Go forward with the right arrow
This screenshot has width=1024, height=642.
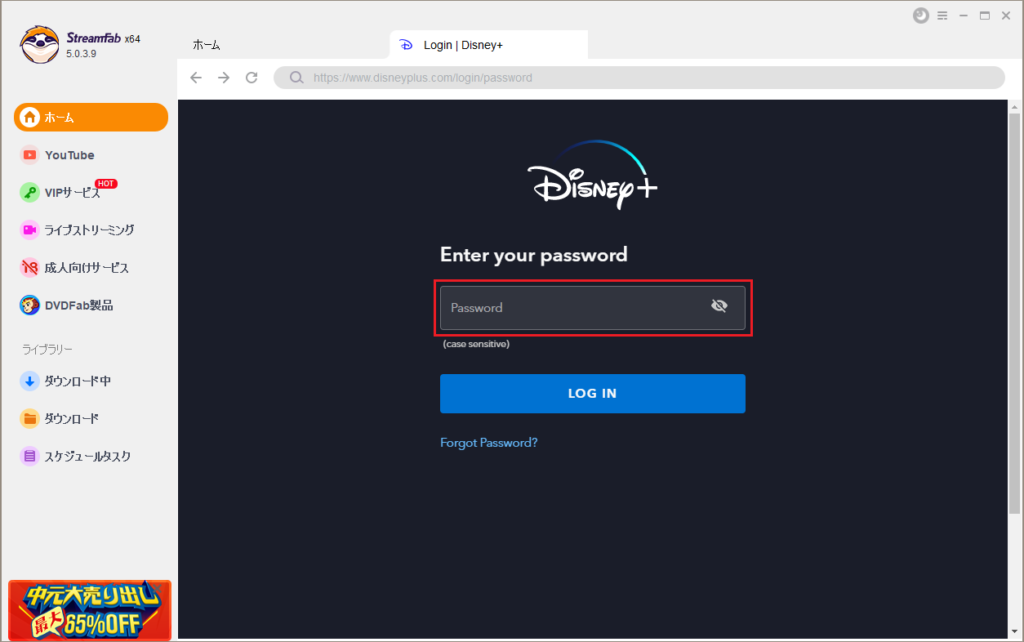click(223, 78)
